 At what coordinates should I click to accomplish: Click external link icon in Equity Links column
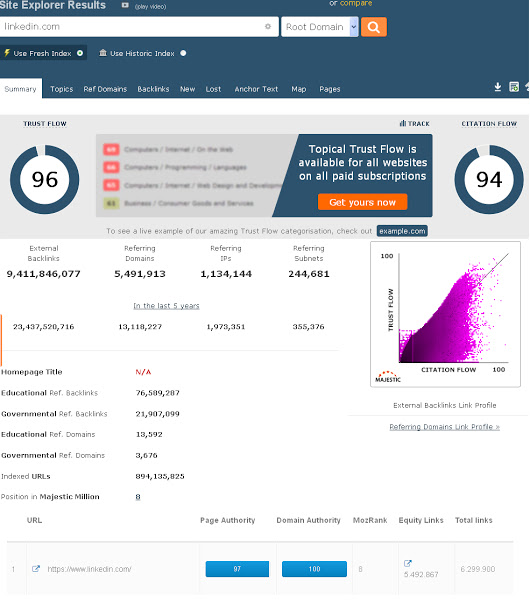[408, 563]
